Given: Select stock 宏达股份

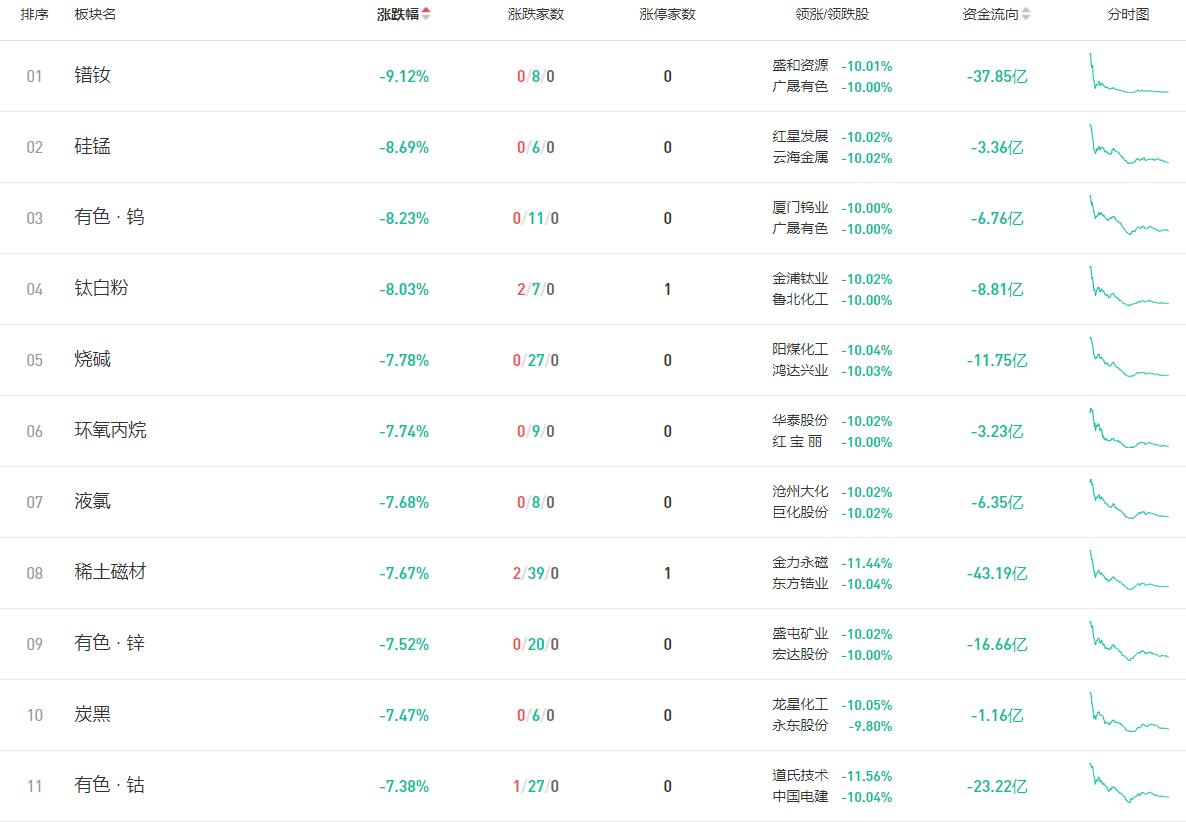Looking at the screenshot, I should point(800,656).
